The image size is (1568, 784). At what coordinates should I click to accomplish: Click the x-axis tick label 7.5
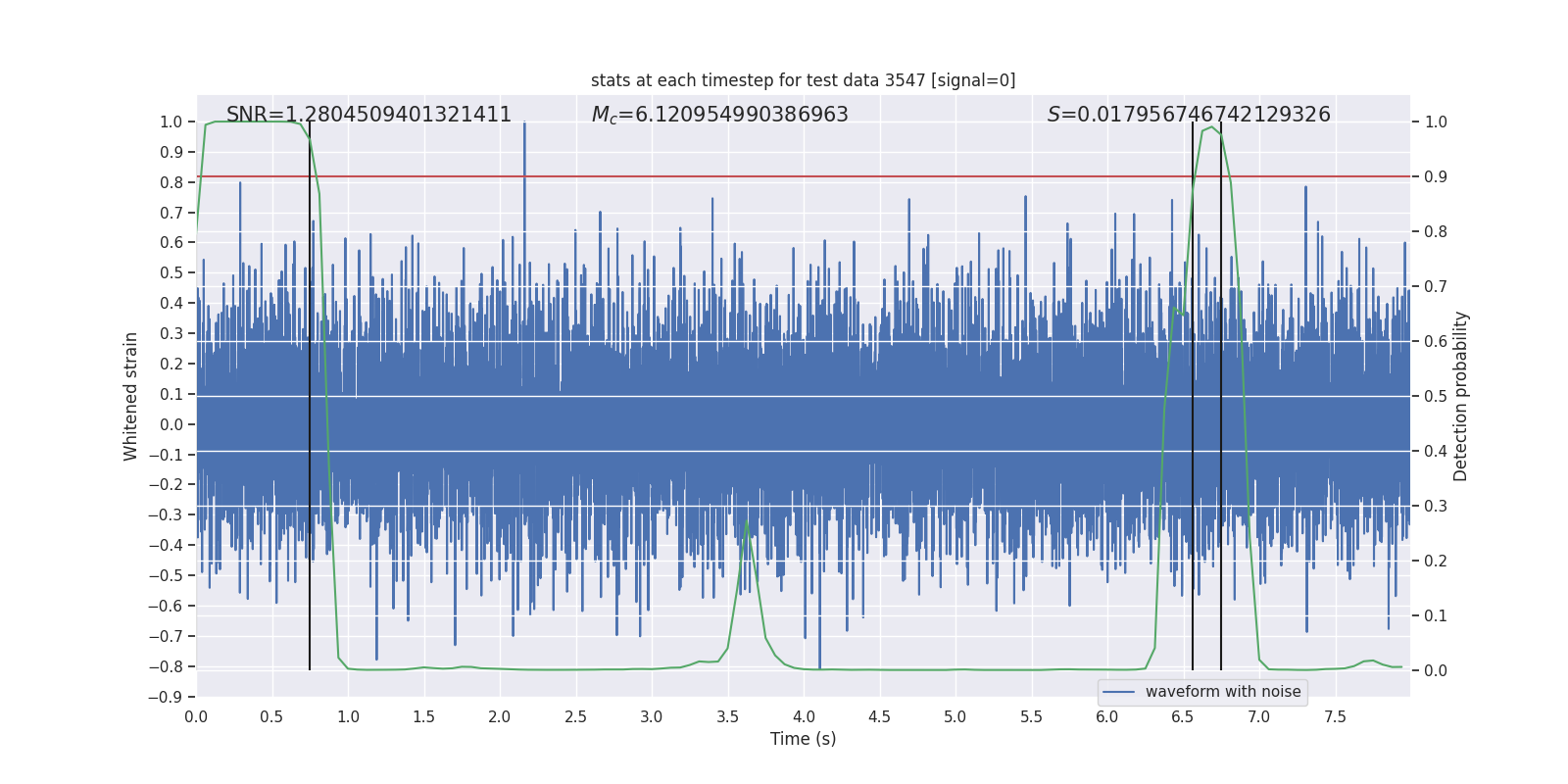click(1335, 717)
